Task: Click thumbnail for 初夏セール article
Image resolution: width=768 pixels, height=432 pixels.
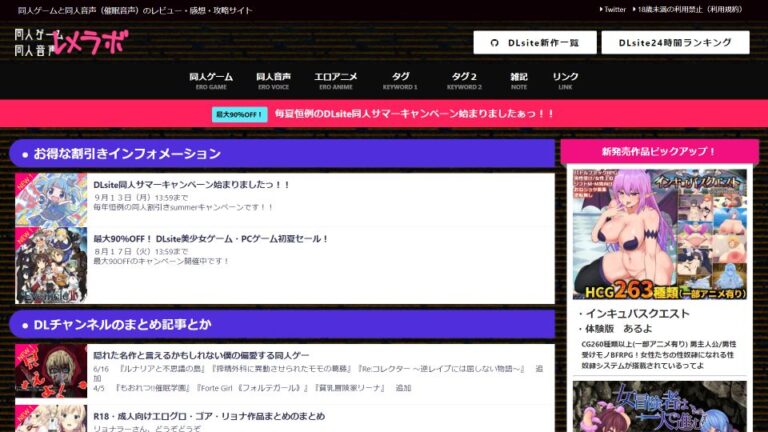Action: [x=51, y=265]
